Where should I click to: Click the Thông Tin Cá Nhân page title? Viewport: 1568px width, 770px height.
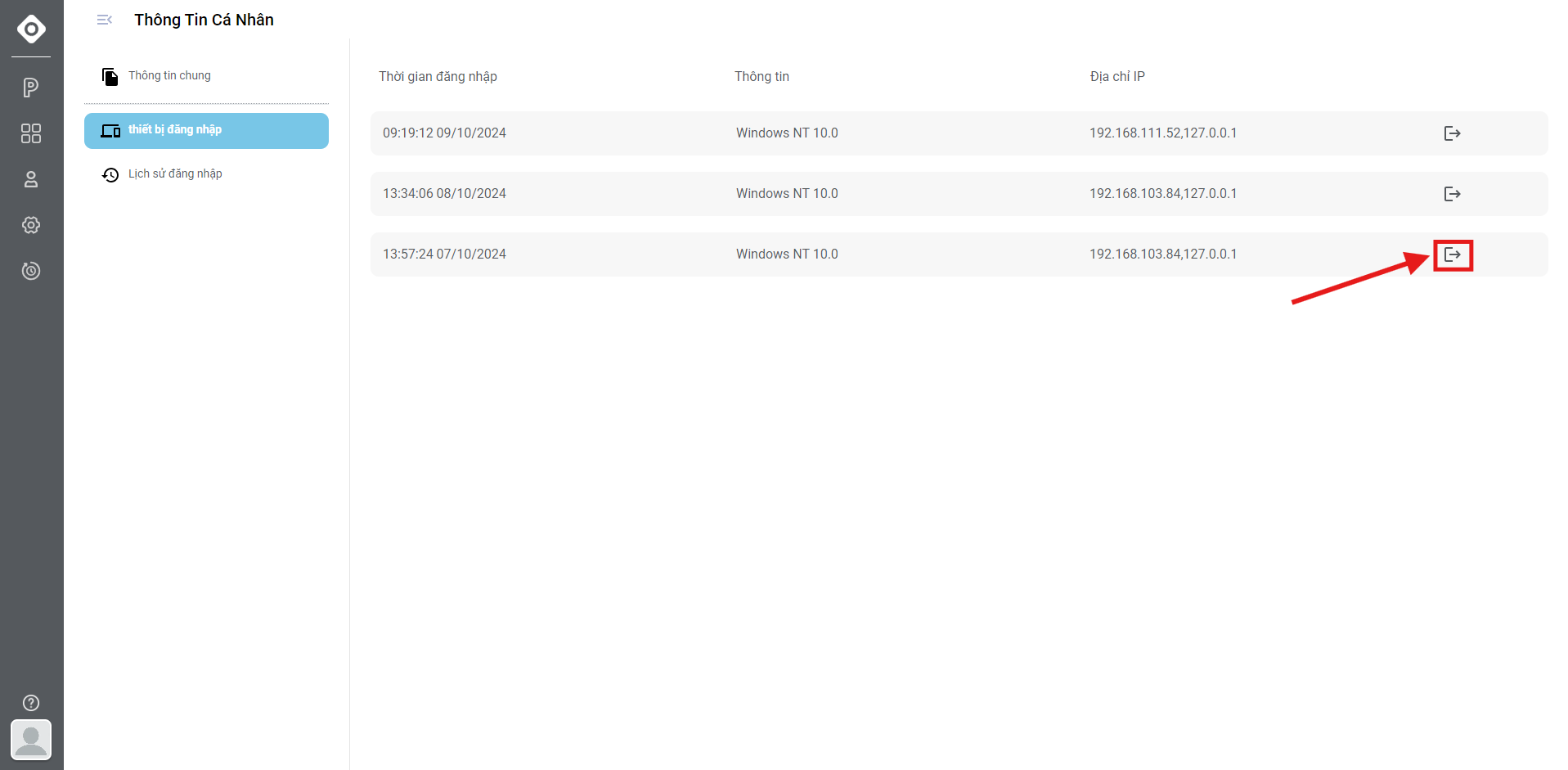tap(204, 20)
